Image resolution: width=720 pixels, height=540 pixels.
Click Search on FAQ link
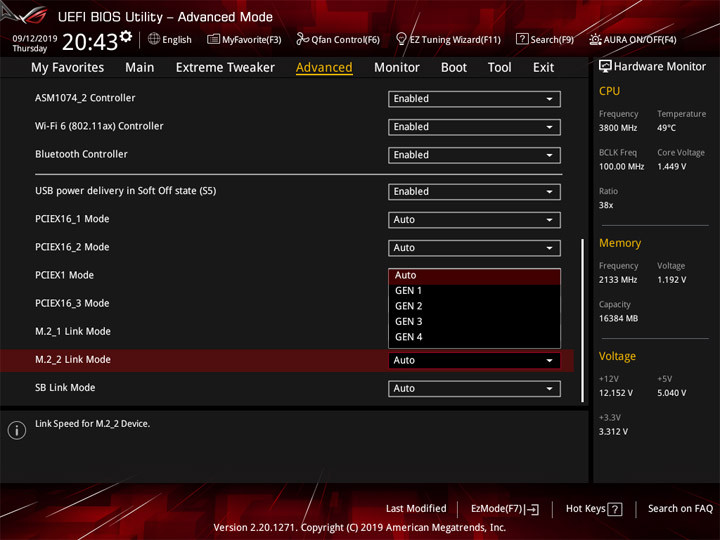coord(680,509)
